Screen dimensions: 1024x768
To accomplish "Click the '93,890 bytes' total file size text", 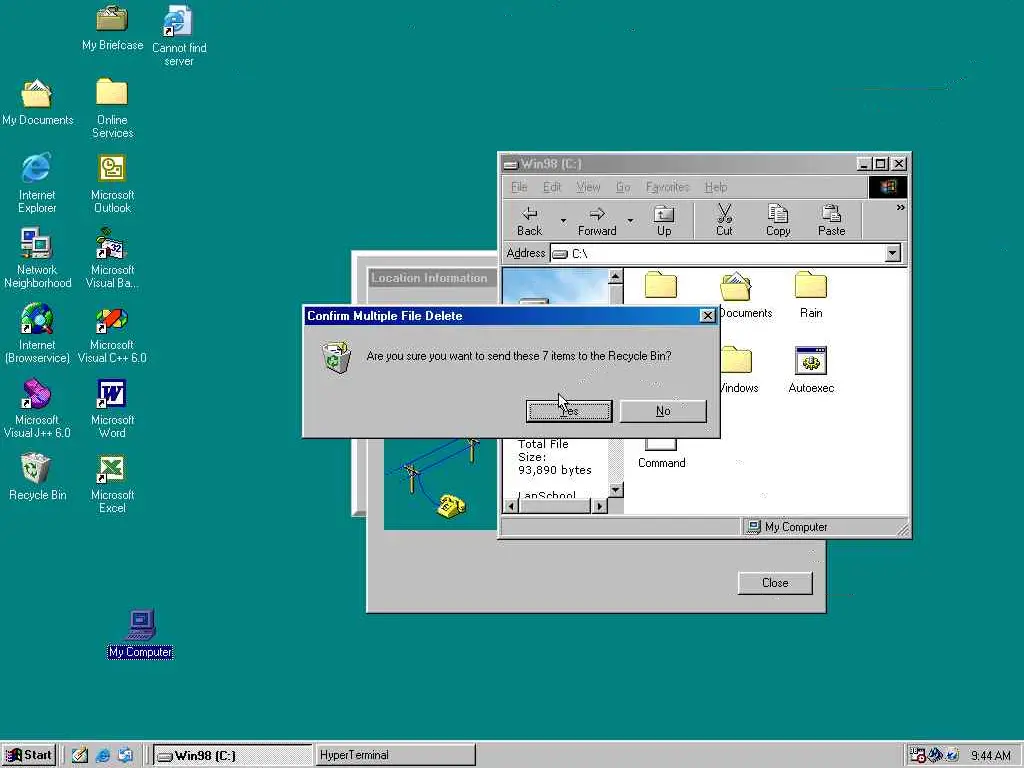I will pyautogui.click(x=554, y=470).
